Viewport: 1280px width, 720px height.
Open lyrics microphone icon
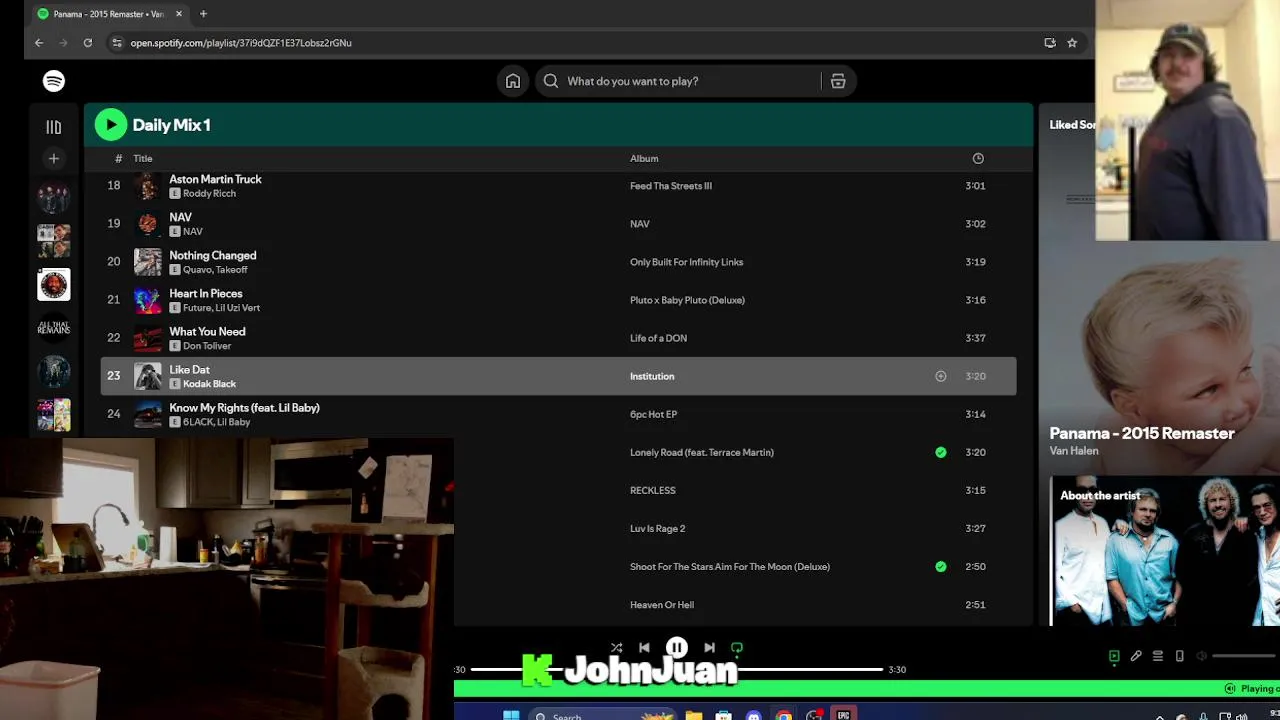pos(1136,656)
